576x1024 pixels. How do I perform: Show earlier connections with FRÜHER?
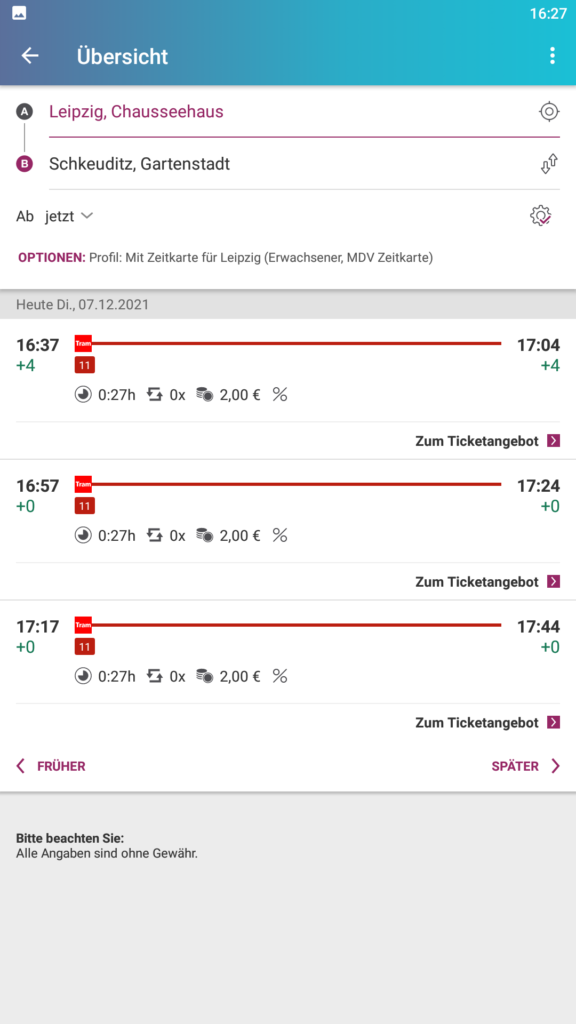click(51, 766)
